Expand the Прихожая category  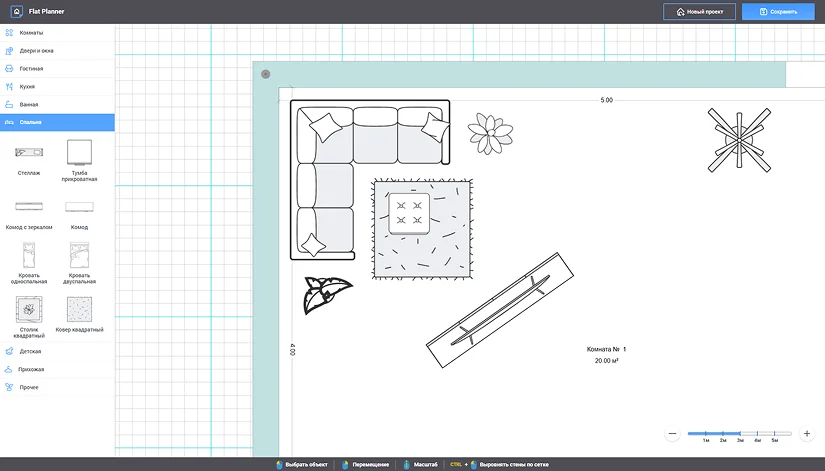pos(57,369)
